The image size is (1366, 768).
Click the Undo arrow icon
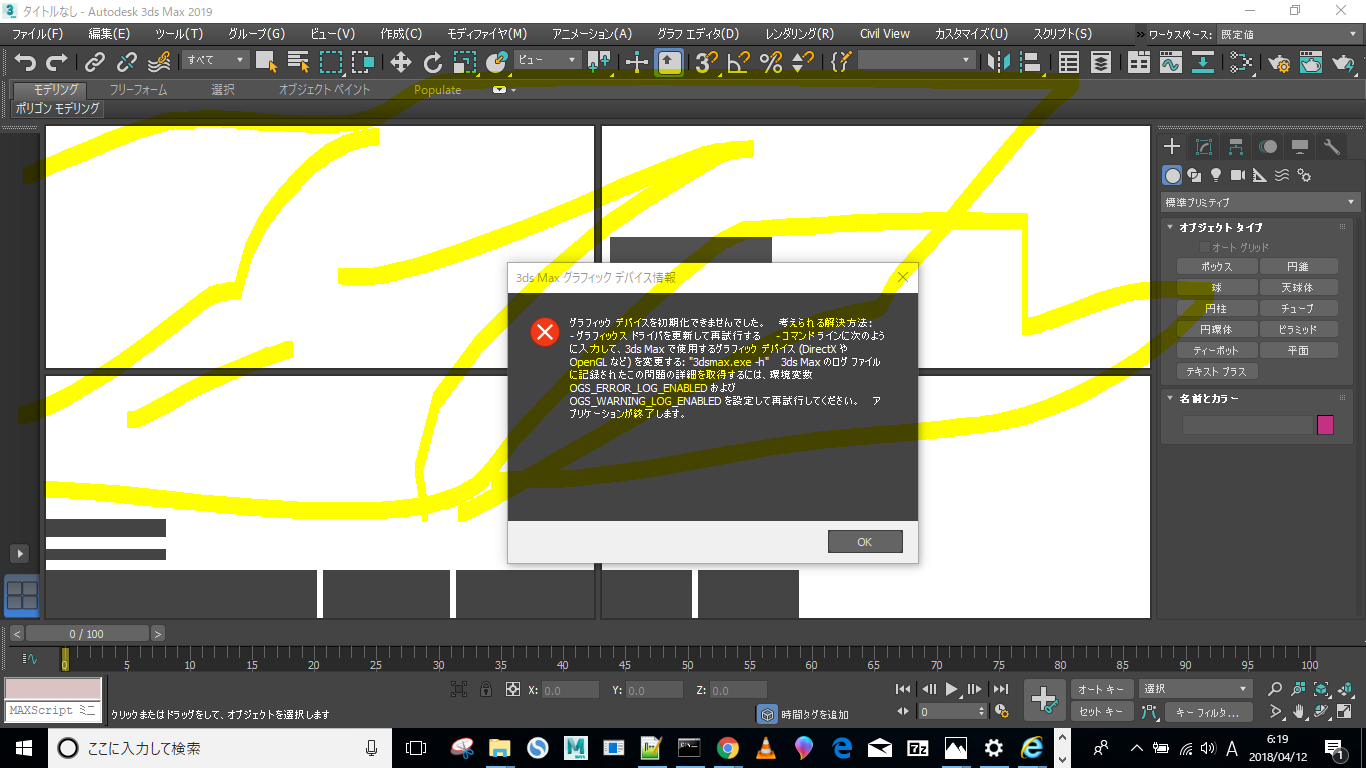point(25,62)
